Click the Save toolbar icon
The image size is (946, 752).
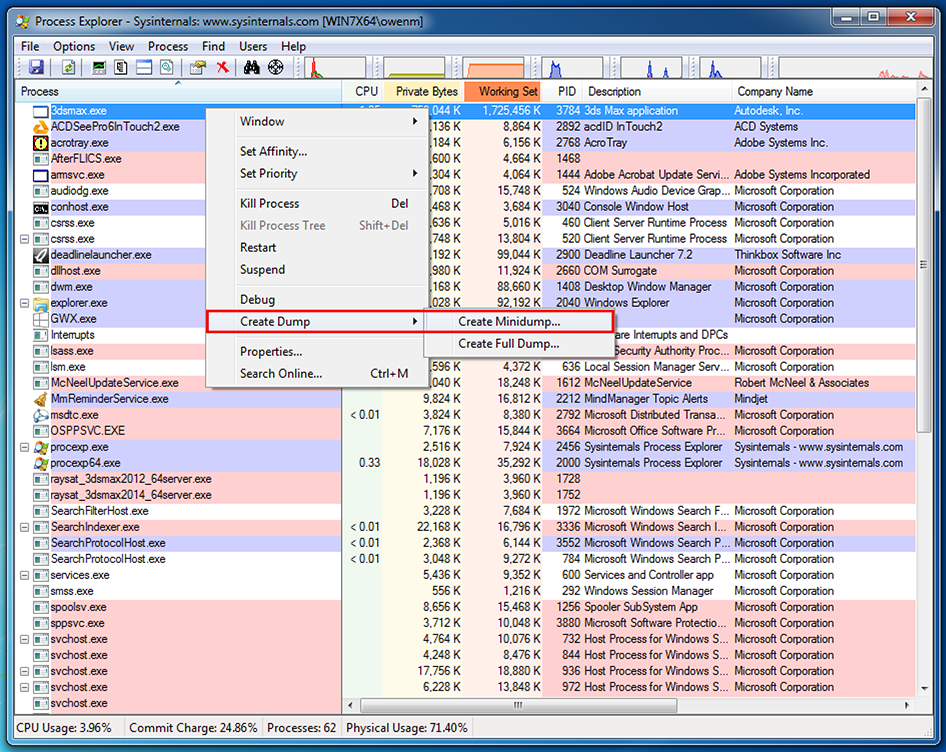click(x=37, y=67)
